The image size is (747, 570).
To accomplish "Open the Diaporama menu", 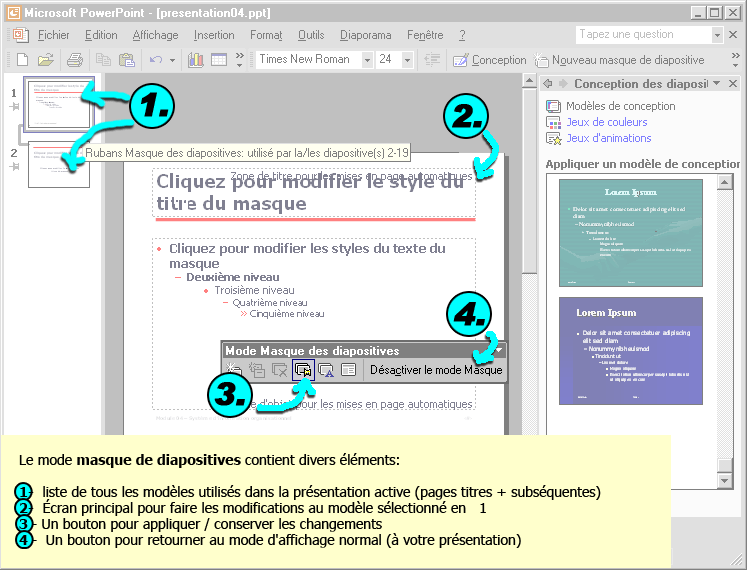I will tap(365, 35).
